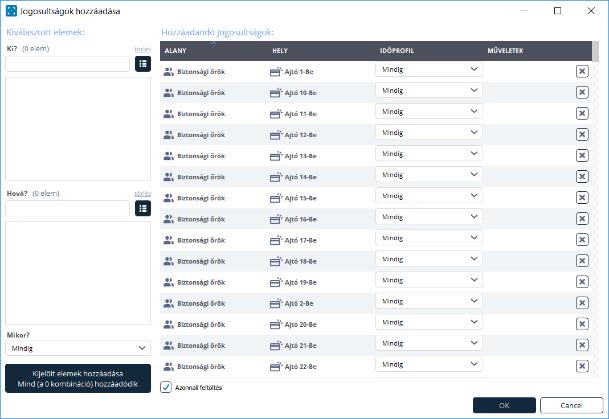The height and width of the screenshot is (419, 609).
Task: Open the time profile dropdown for Ajtó 1-Be
Action: pos(429,70)
